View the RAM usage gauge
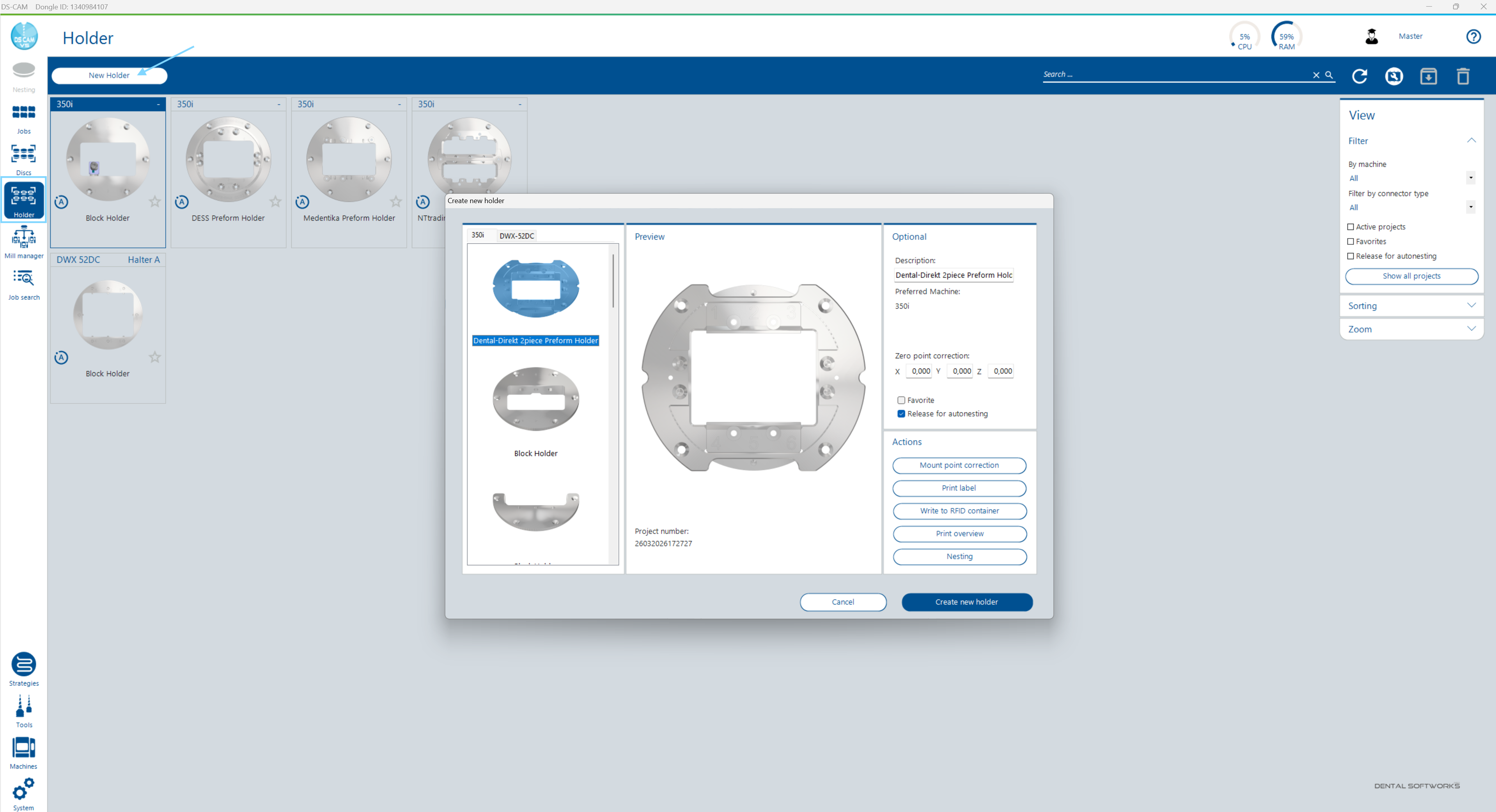The width and height of the screenshot is (1496, 812). pos(1285,35)
